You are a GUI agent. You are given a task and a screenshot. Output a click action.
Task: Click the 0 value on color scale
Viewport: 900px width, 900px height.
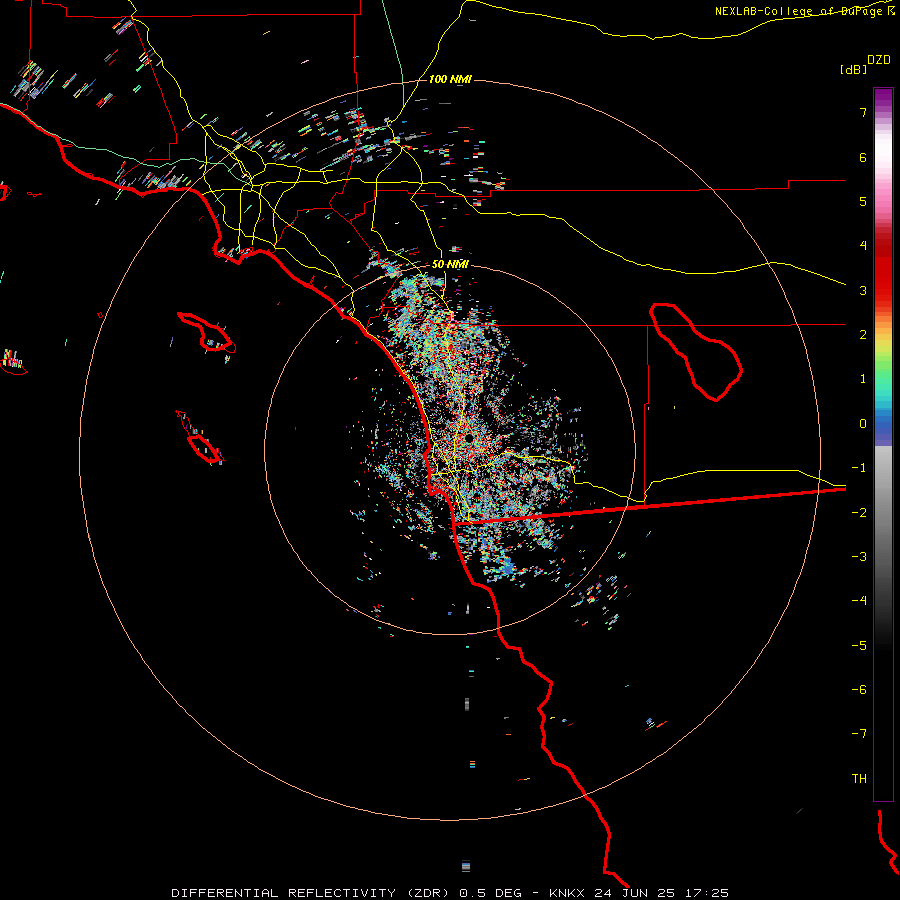tap(863, 424)
